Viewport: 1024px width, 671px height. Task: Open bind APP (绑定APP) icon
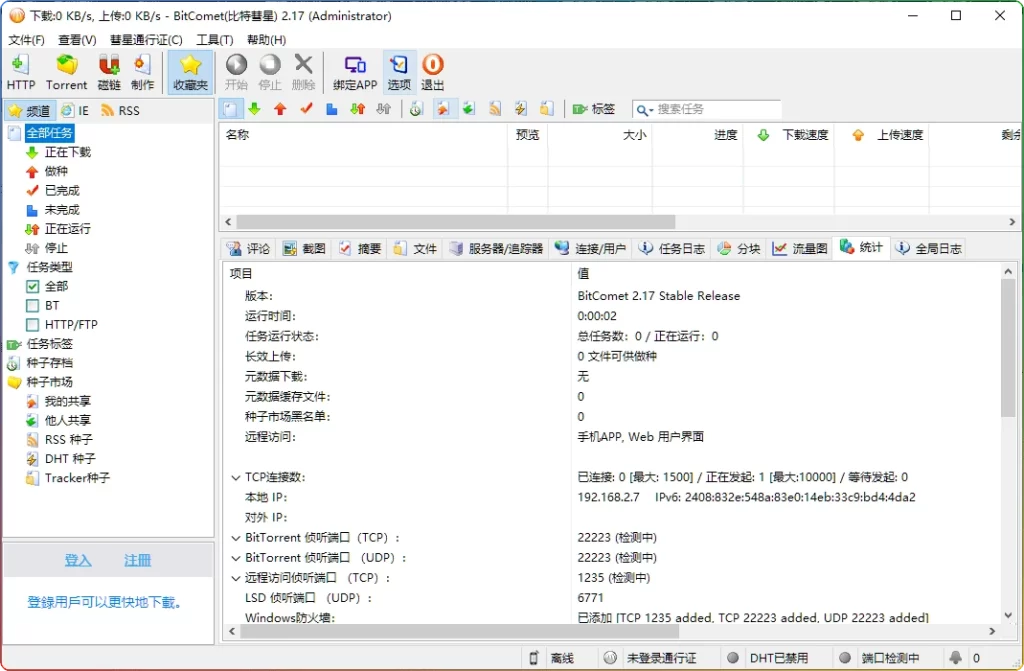click(x=354, y=73)
